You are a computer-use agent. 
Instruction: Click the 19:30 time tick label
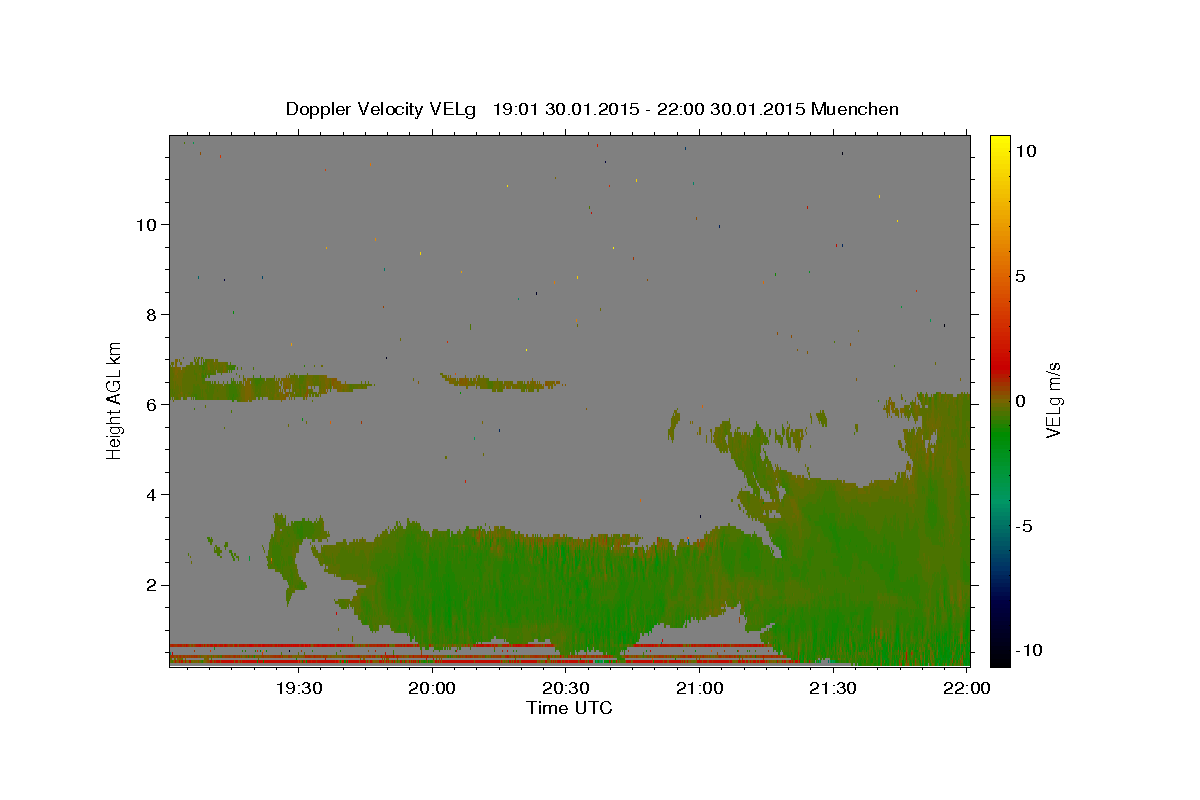[298, 688]
